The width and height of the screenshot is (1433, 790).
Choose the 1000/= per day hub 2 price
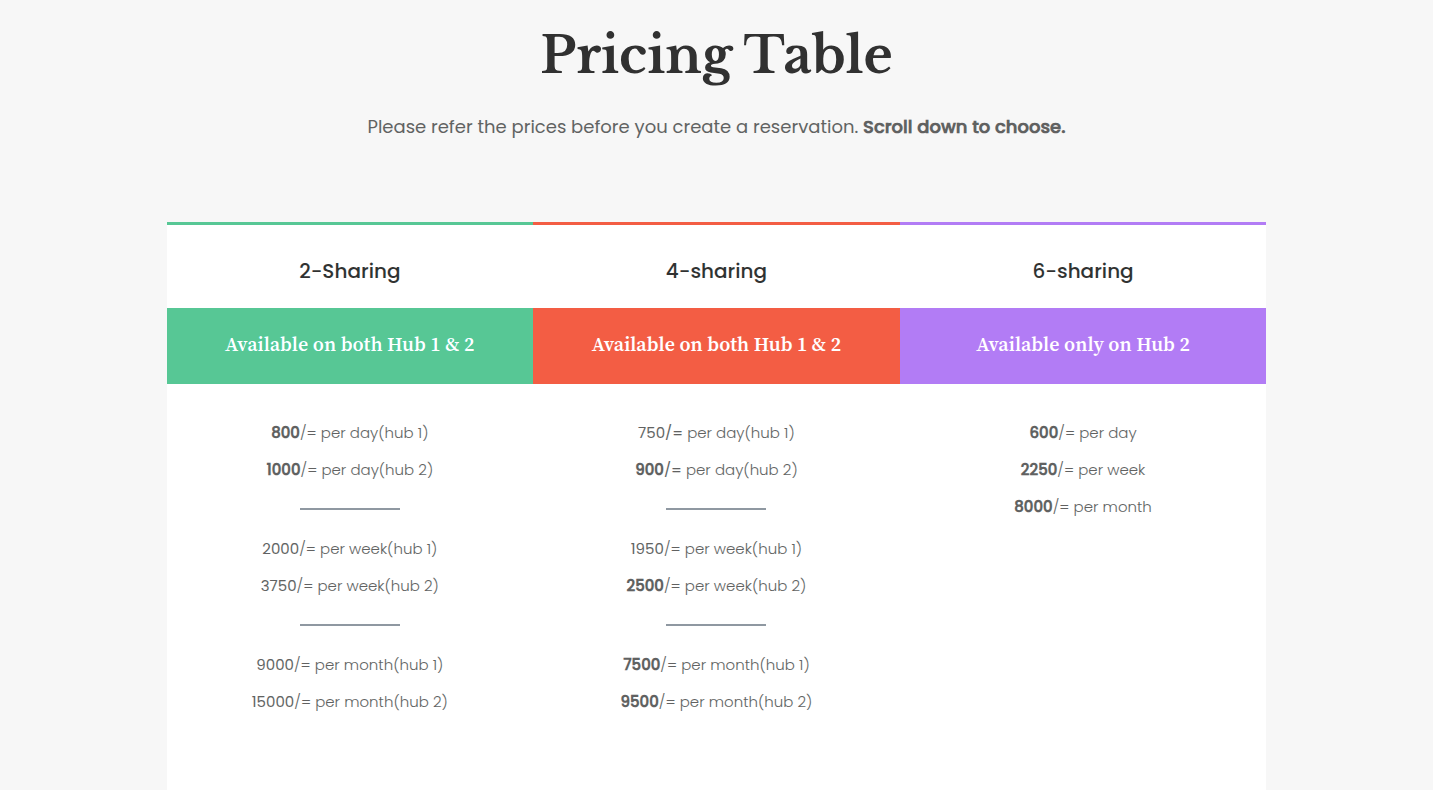[349, 470]
